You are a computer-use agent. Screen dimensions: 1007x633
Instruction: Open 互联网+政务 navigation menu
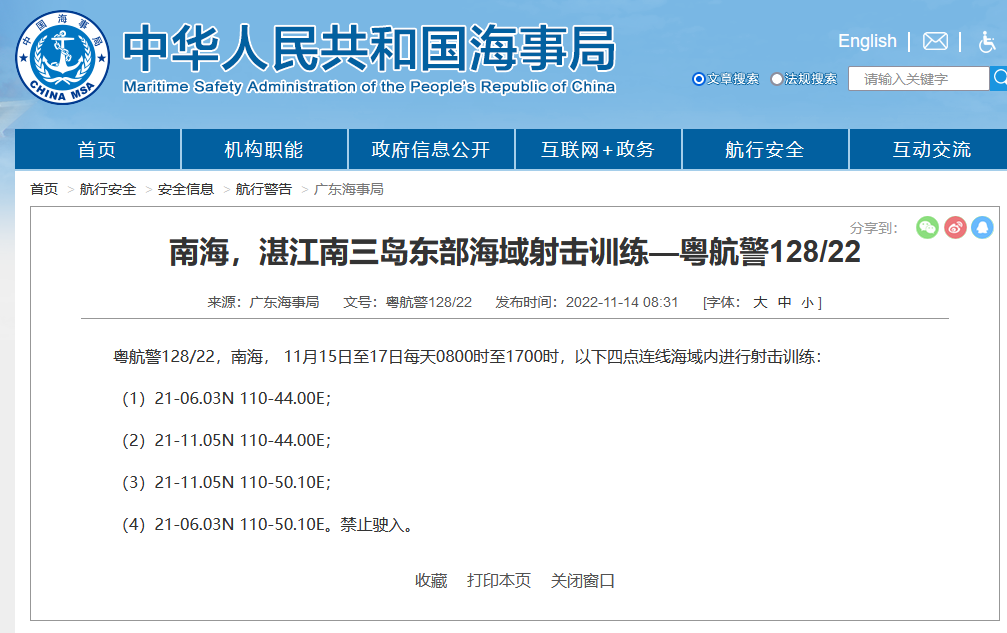598,150
